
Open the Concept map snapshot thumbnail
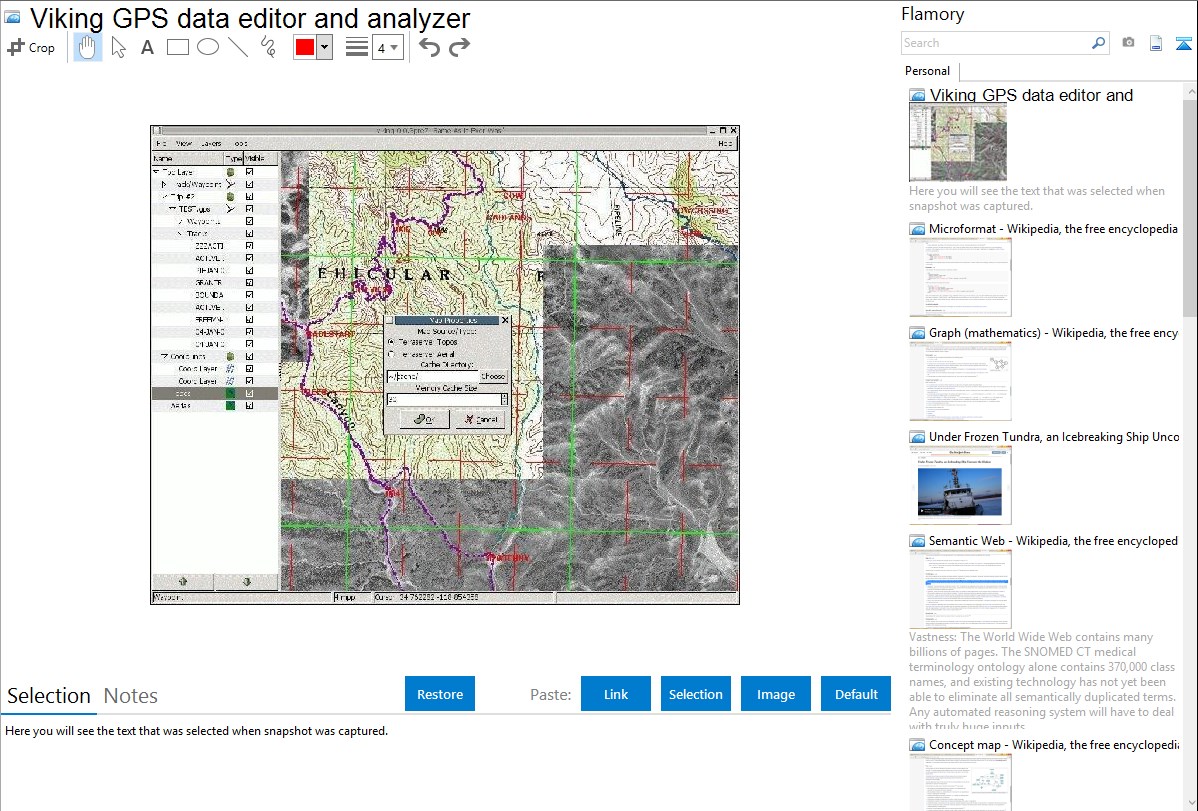click(x=960, y=782)
